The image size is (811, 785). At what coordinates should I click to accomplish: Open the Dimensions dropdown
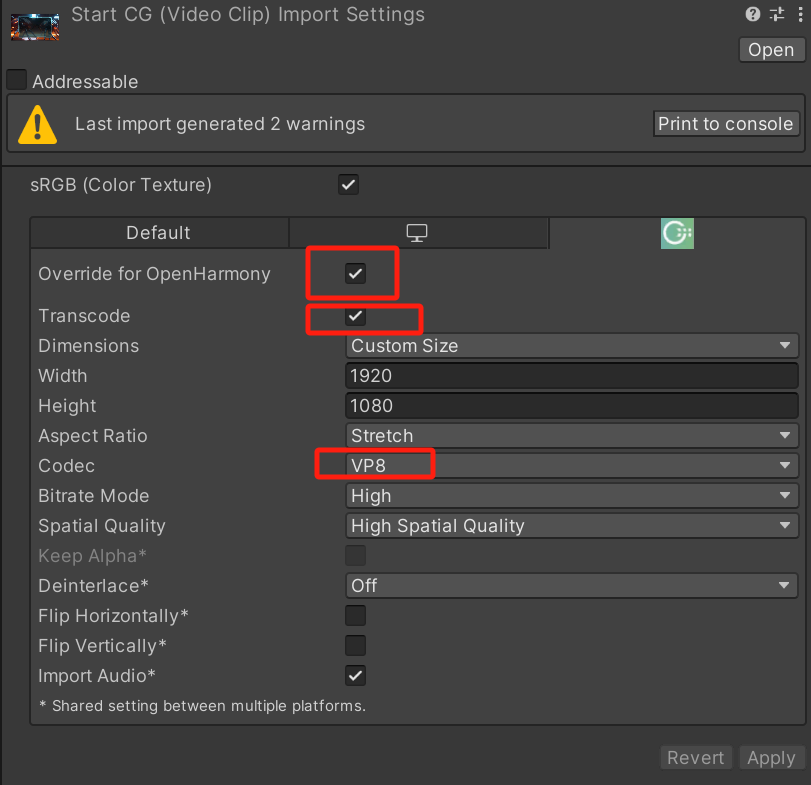[571, 346]
